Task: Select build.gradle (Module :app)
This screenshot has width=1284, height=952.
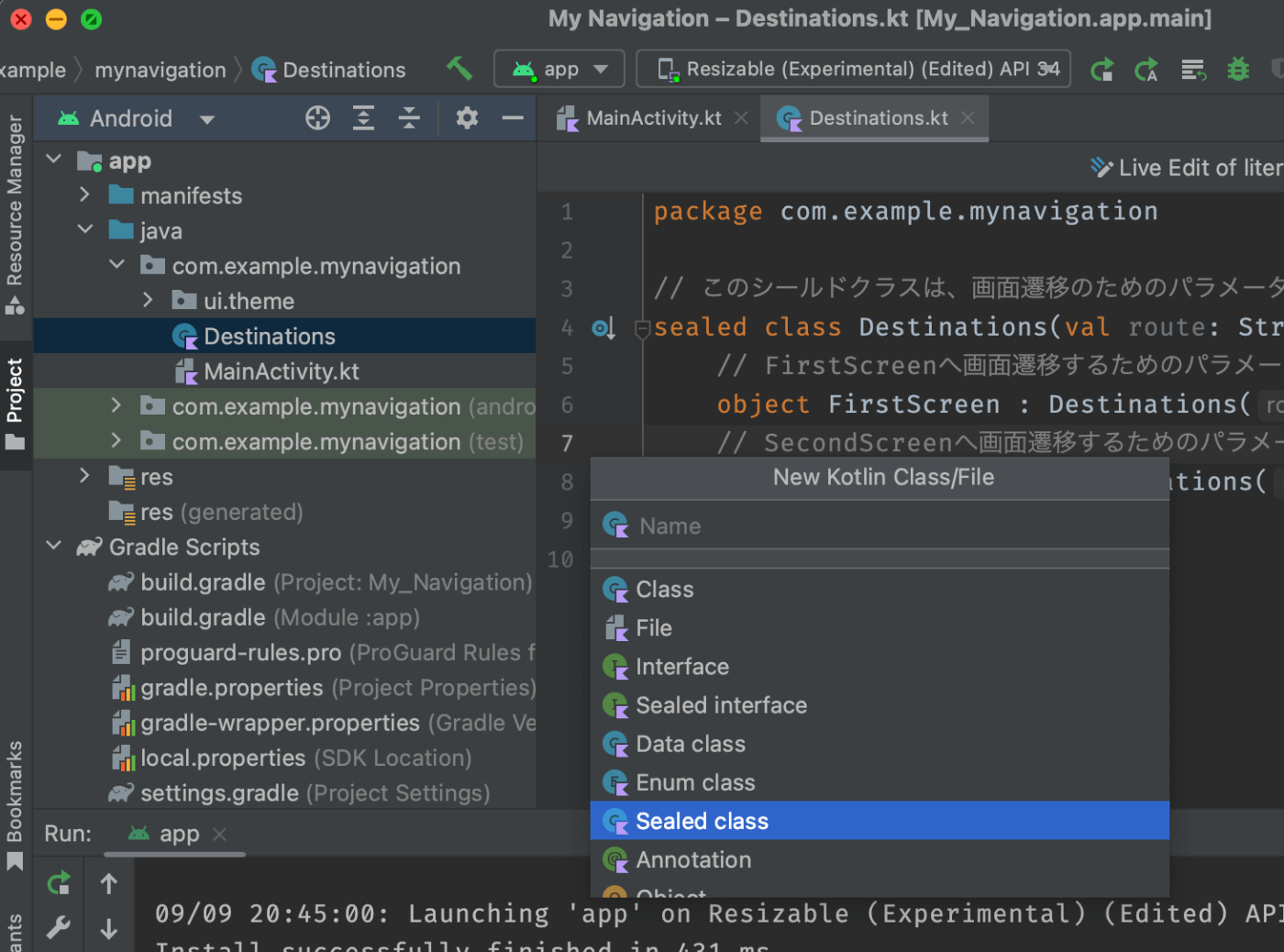Action: 284,617
